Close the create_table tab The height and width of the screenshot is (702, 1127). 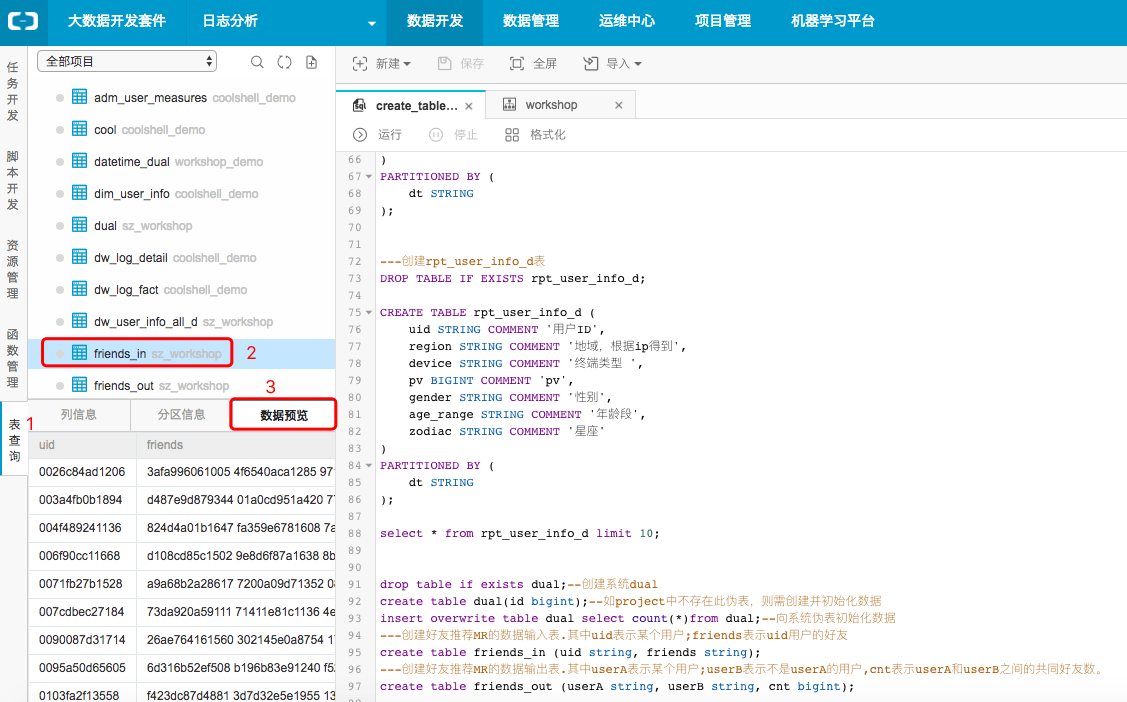pos(469,106)
